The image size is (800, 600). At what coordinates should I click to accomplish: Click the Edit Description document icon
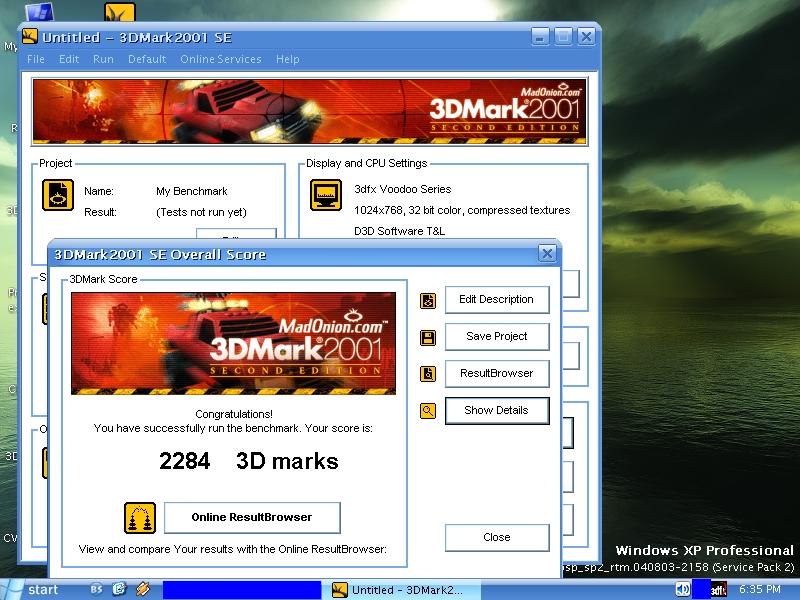[x=428, y=301]
